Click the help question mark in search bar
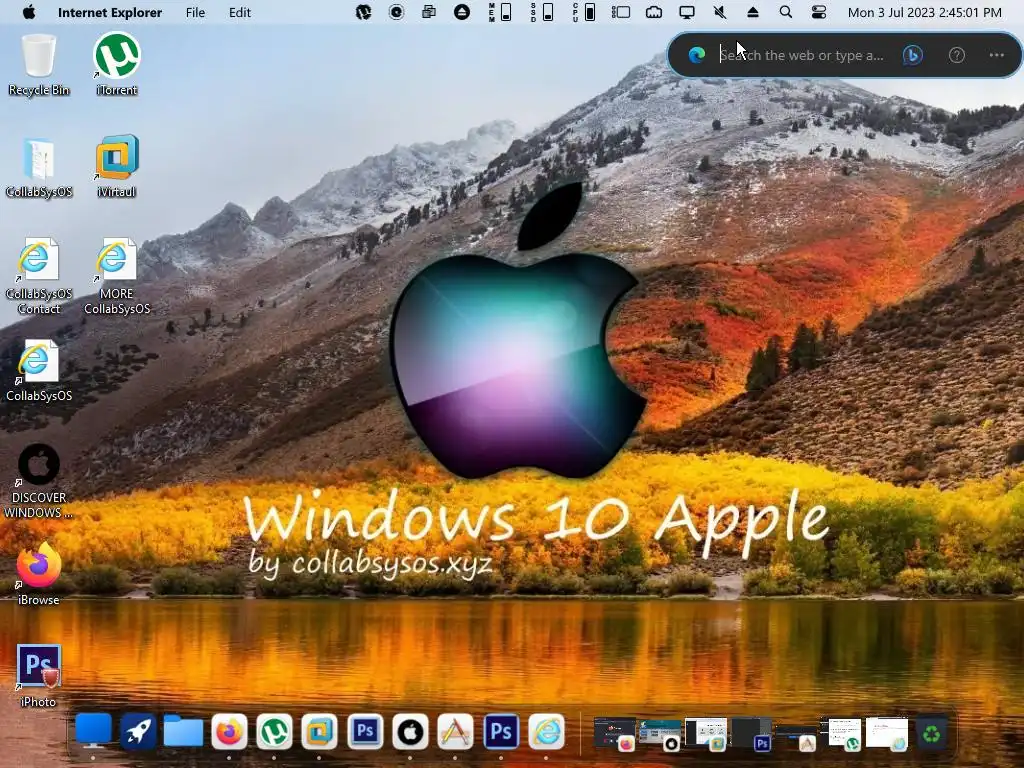This screenshot has width=1024, height=768. [x=957, y=55]
